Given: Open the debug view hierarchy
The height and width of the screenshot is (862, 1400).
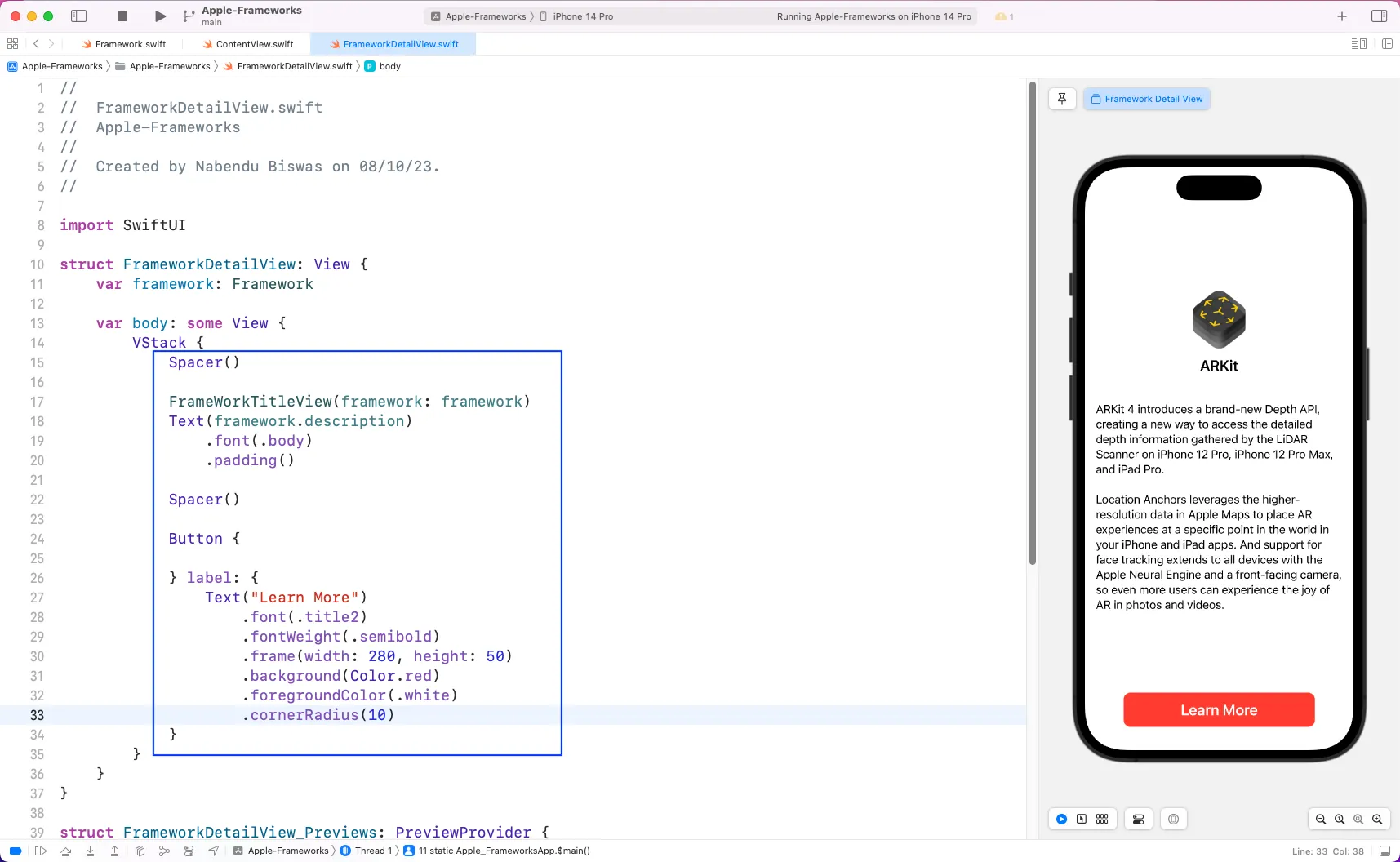Looking at the screenshot, I should 140,851.
